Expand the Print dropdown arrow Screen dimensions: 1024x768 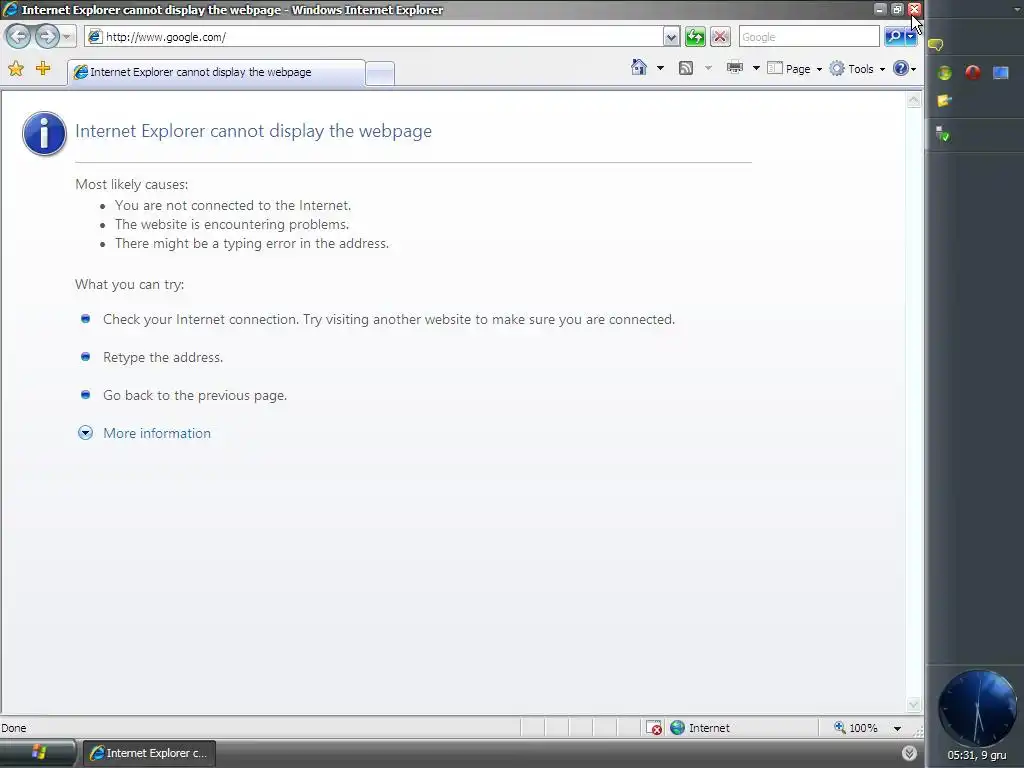tap(756, 68)
